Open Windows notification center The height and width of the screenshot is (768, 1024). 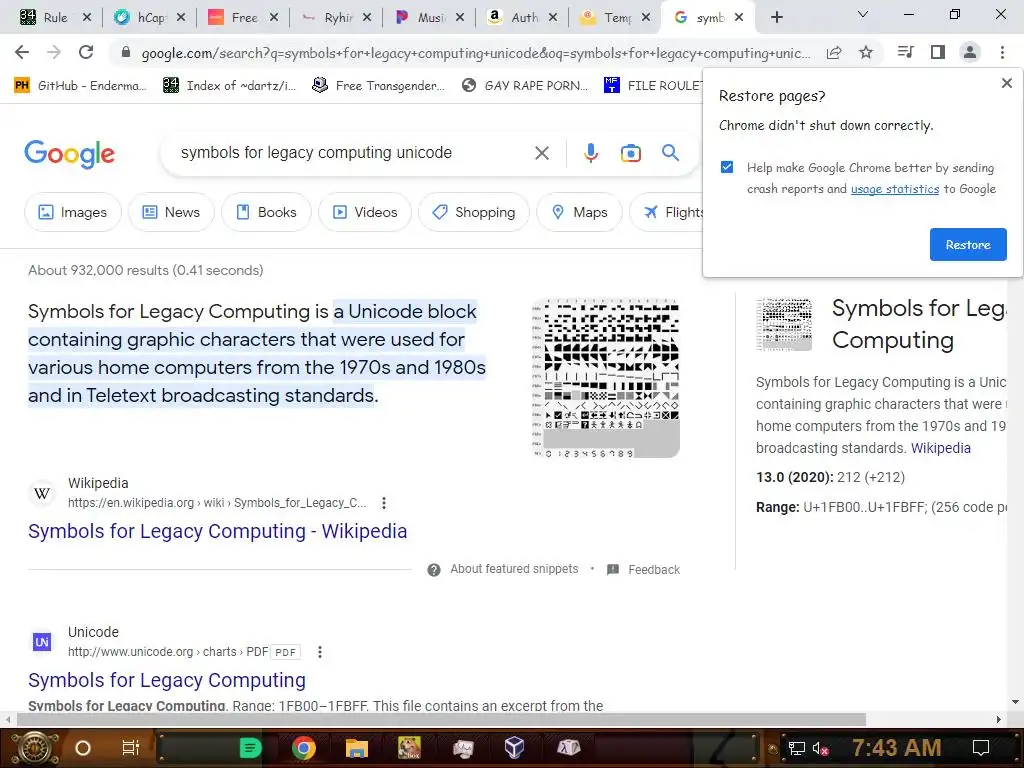point(980,748)
